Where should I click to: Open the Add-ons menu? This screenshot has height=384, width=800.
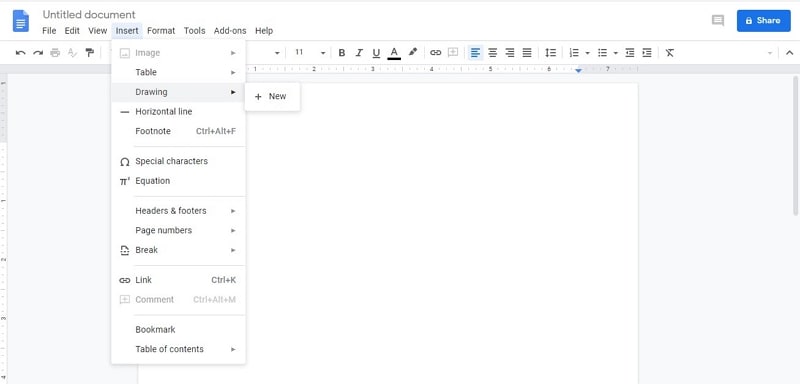(x=230, y=31)
